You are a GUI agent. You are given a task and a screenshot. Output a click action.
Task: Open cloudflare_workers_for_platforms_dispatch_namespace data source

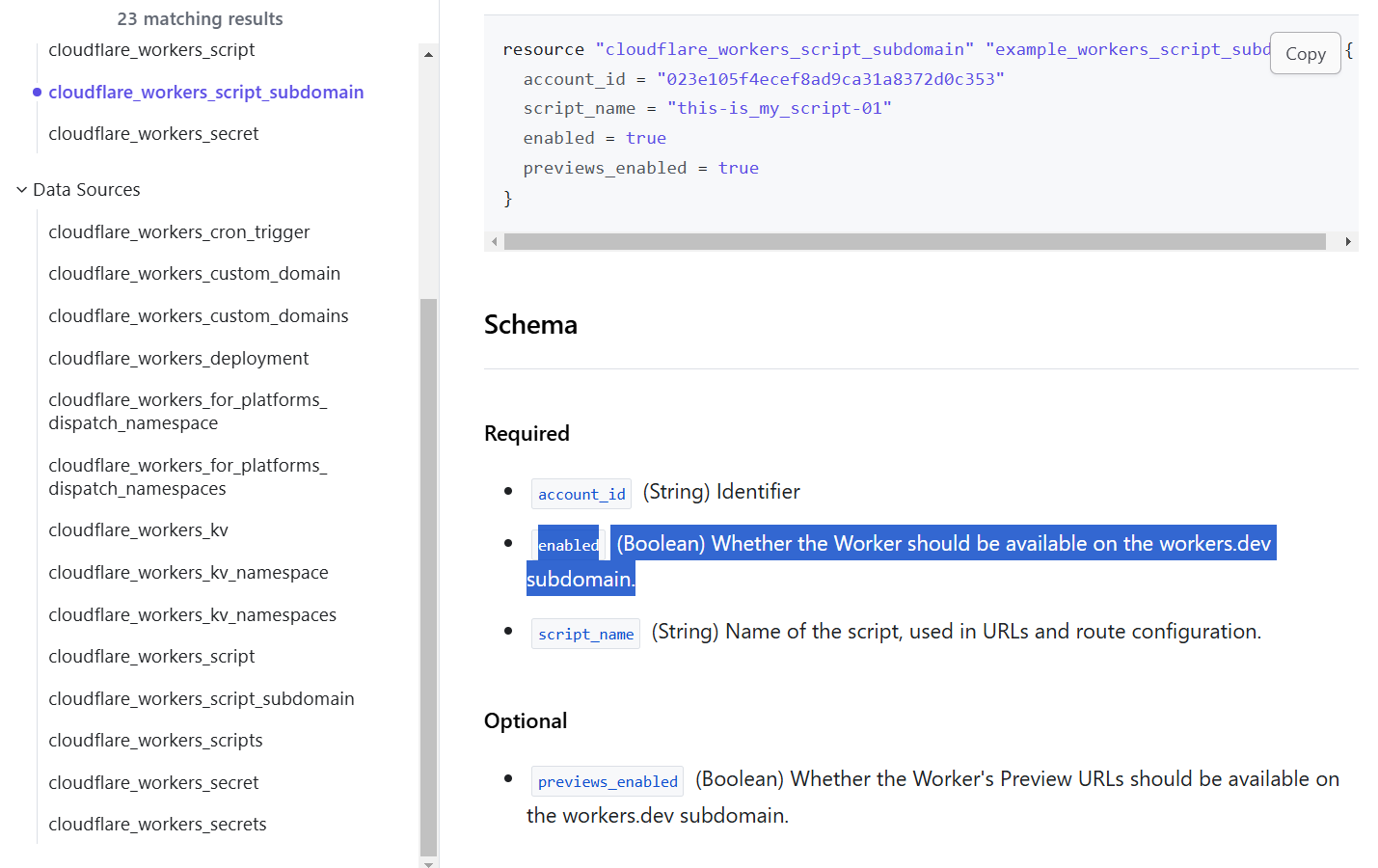coord(188,412)
